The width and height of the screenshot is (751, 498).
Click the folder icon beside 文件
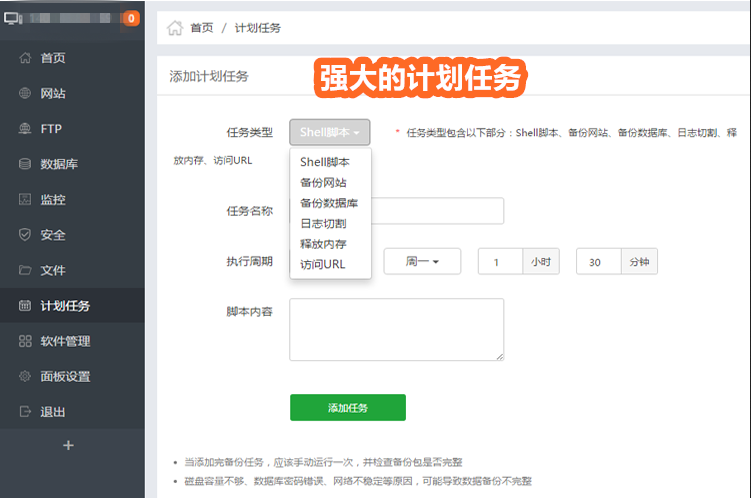(25, 270)
